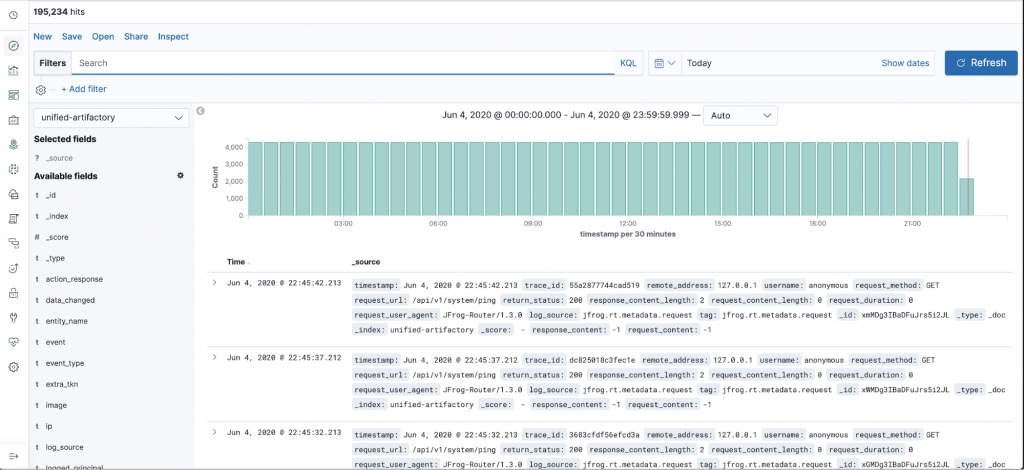Open Management gear icon in left sidebar
Image resolution: width=1024 pixels, height=470 pixels.
pyautogui.click(x=14, y=367)
